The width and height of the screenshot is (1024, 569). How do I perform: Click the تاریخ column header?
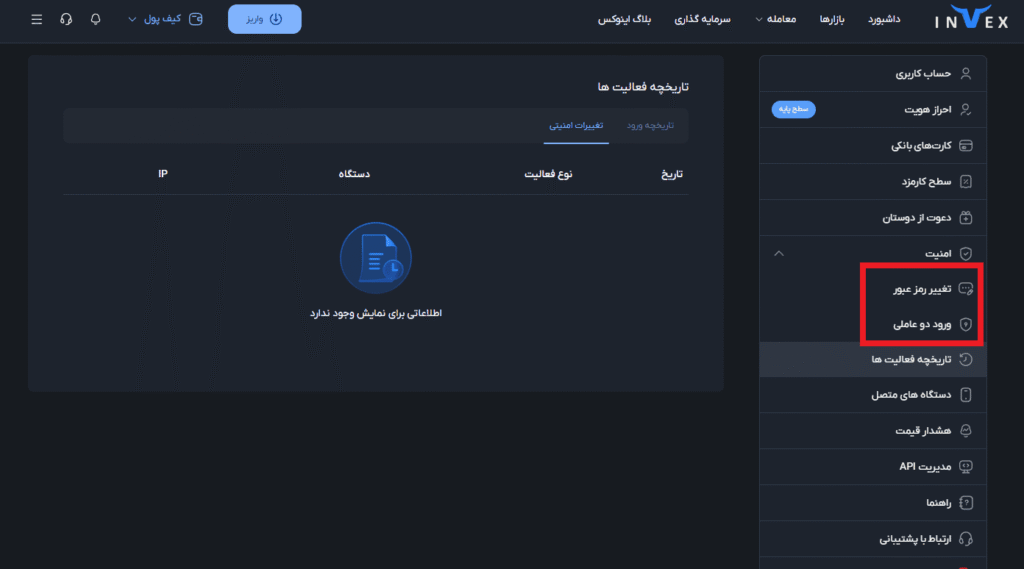(671, 174)
